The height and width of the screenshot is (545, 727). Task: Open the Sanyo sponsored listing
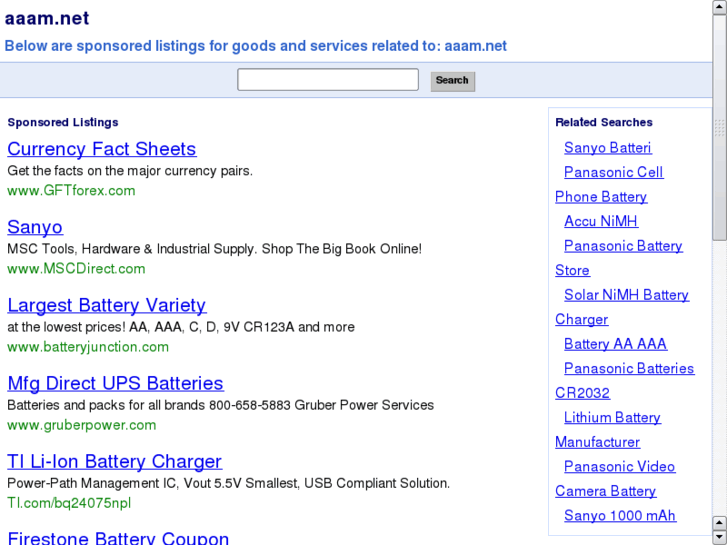coord(35,227)
